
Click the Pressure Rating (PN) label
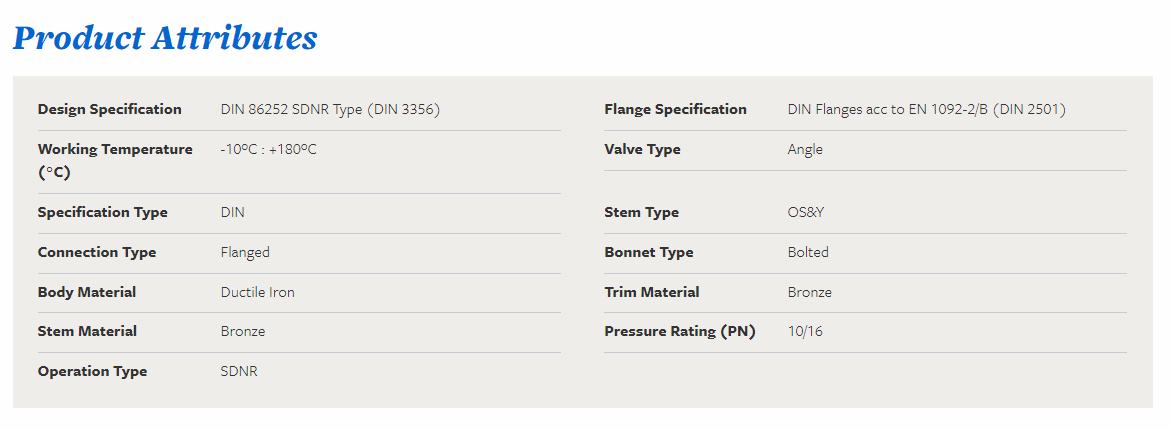point(680,331)
